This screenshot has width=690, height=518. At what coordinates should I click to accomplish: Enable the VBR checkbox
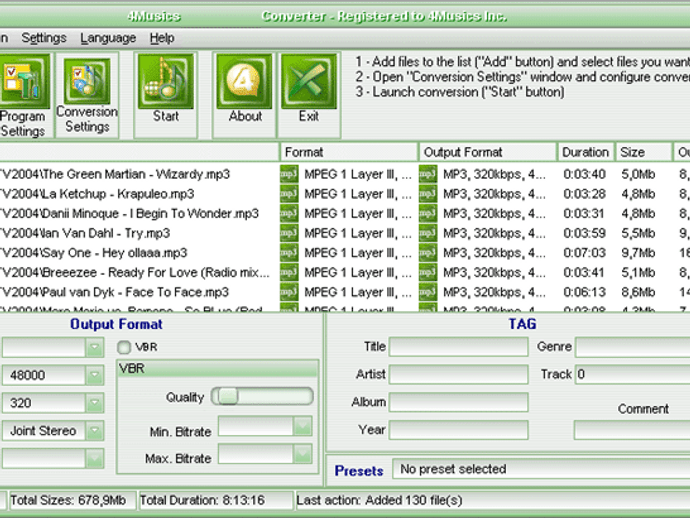tap(124, 347)
